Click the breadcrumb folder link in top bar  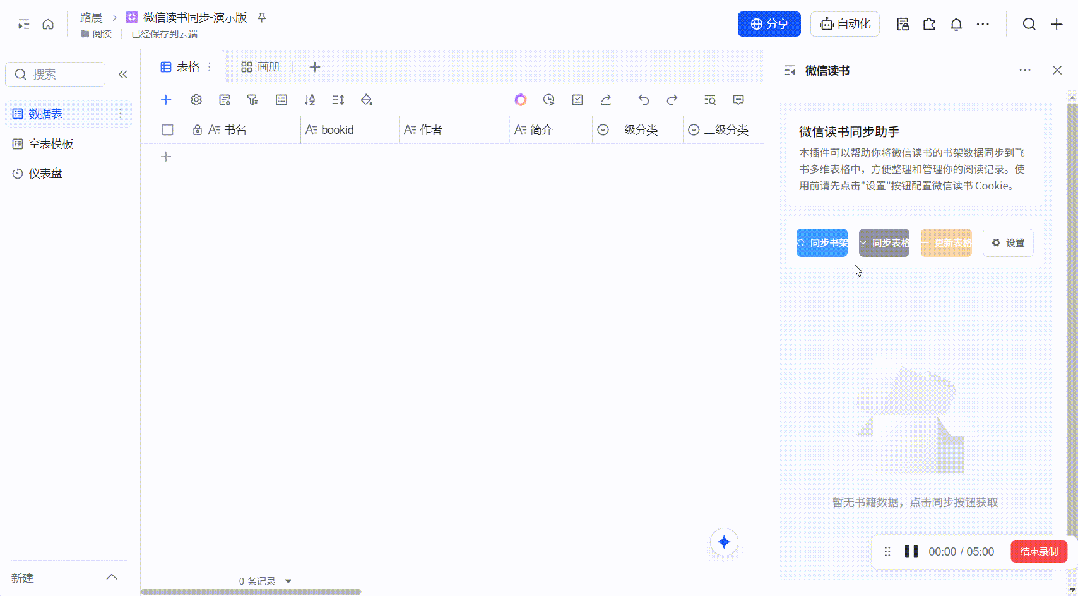coord(96,34)
